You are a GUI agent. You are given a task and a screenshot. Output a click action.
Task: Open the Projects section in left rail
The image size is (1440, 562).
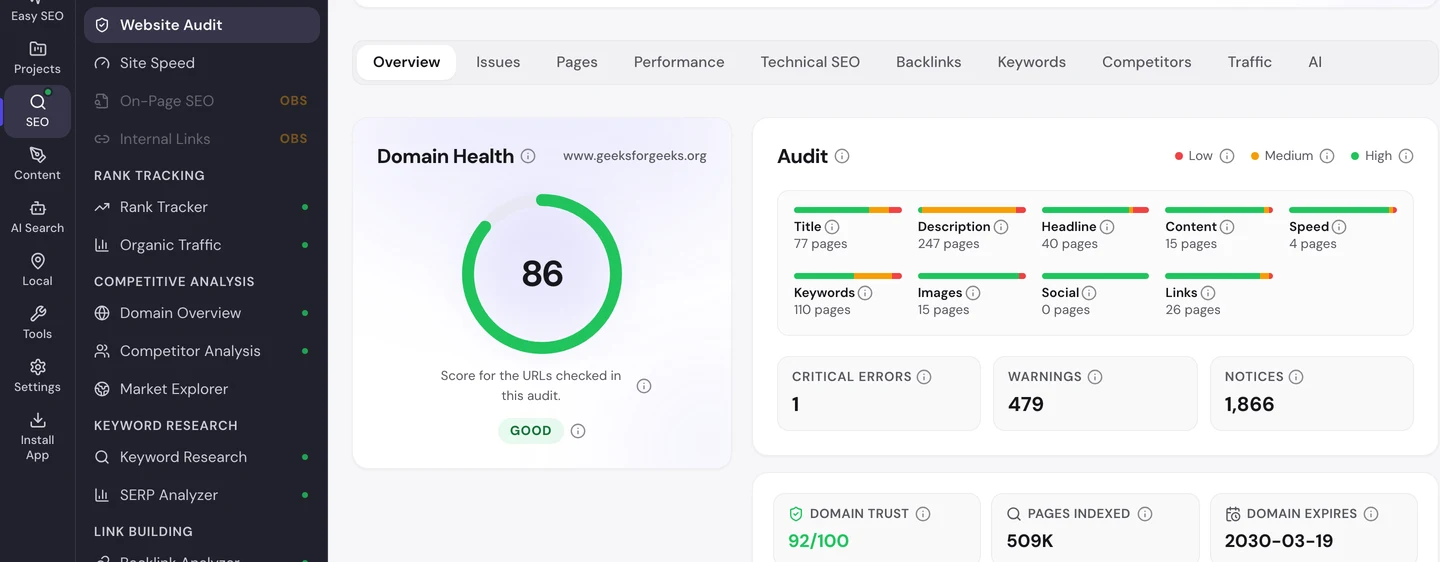tap(37, 58)
